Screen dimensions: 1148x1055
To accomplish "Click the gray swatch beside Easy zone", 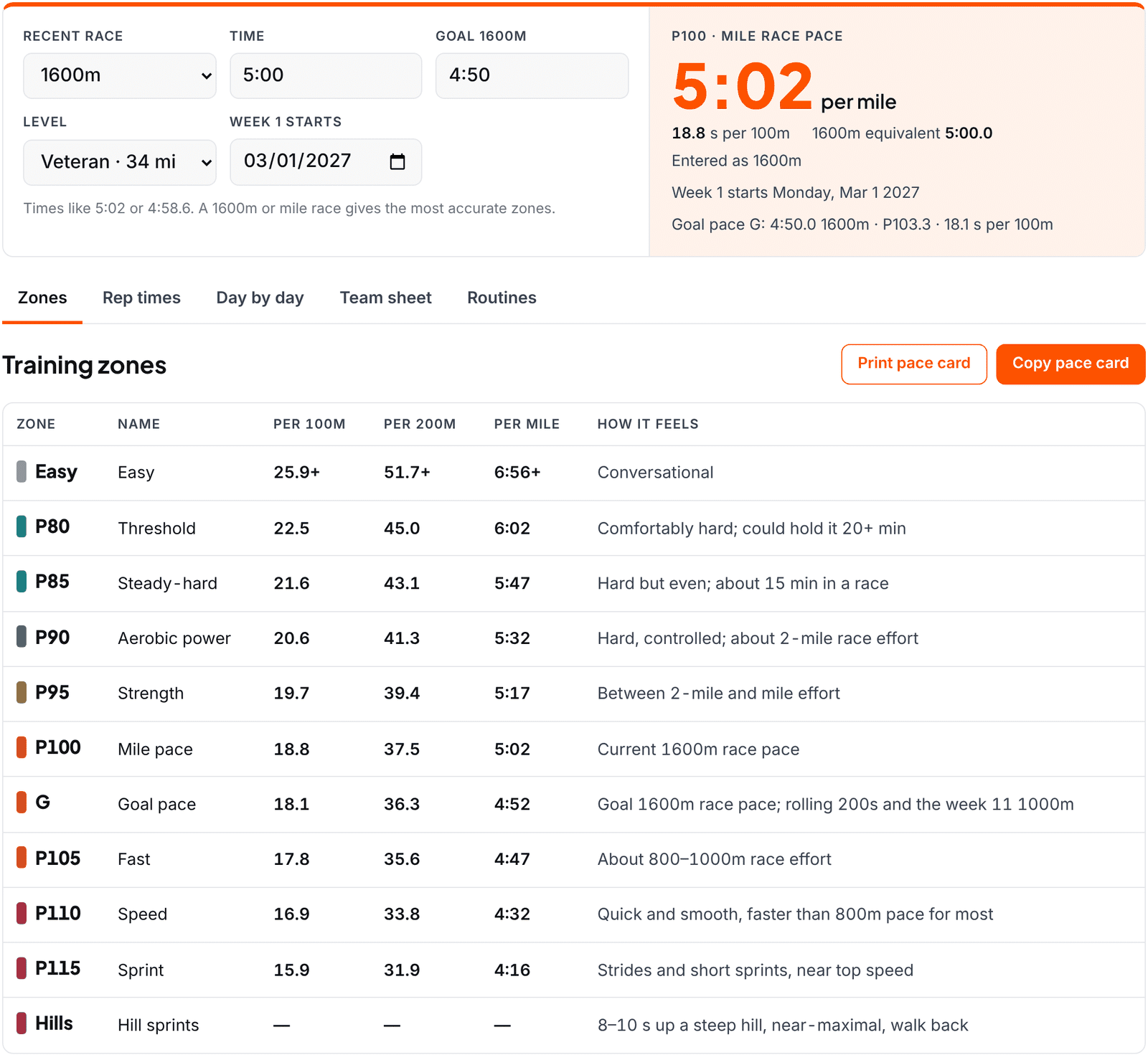I will pos(22,472).
